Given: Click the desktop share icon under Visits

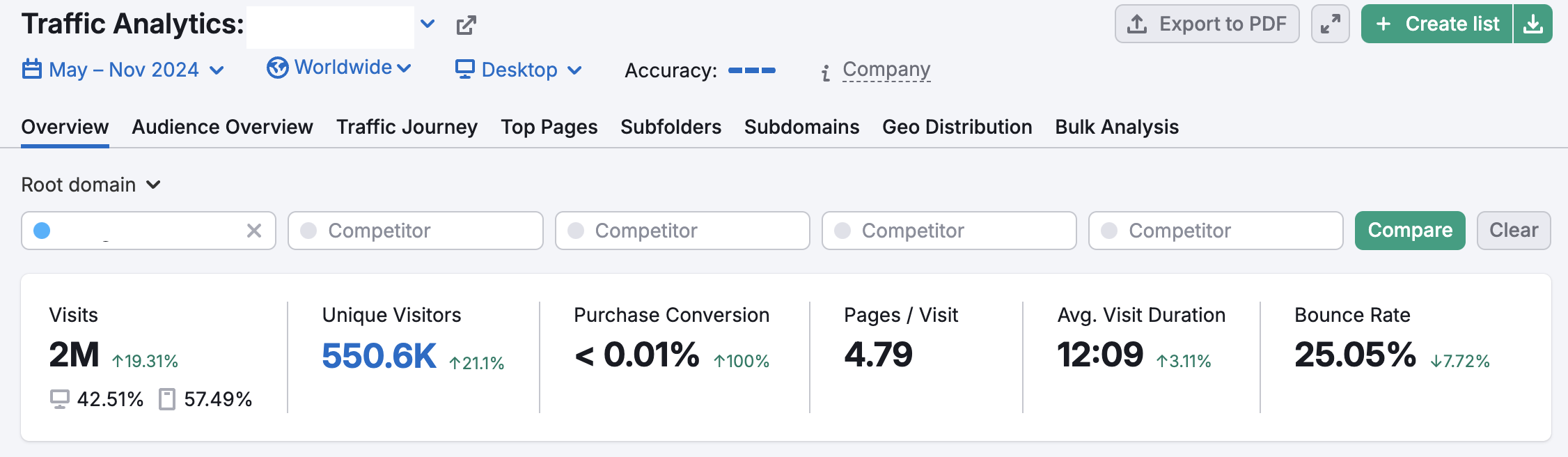Looking at the screenshot, I should pos(60,399).
